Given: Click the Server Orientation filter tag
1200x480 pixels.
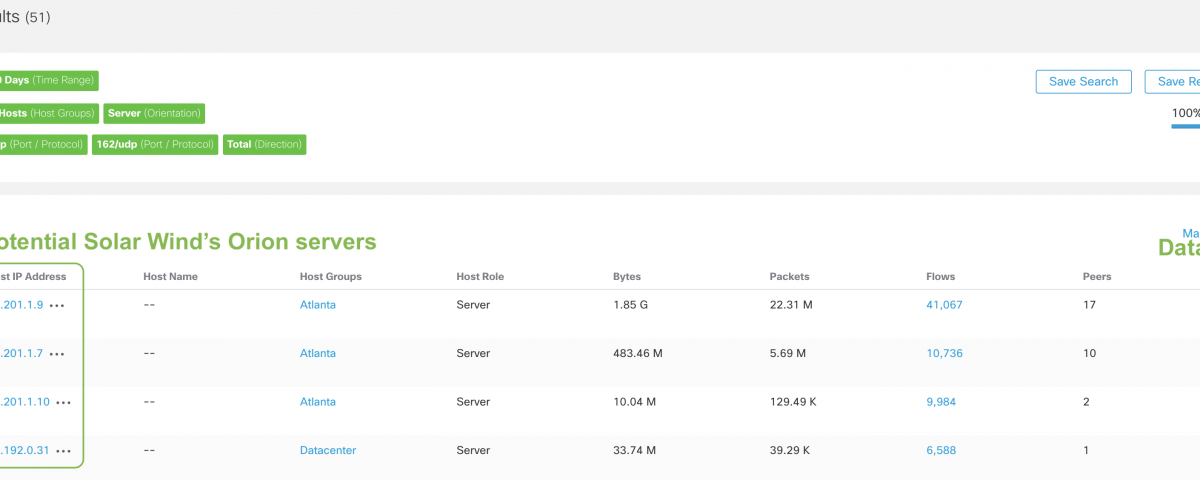Looking at the screenshot, I should 154,113.
